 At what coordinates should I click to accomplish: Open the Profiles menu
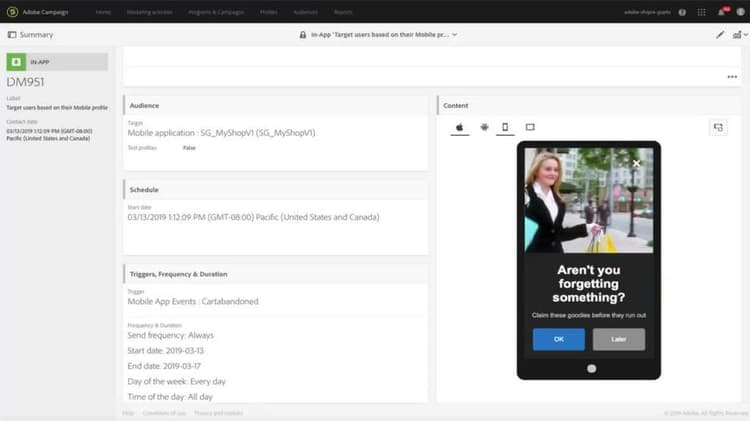(269, 12)
